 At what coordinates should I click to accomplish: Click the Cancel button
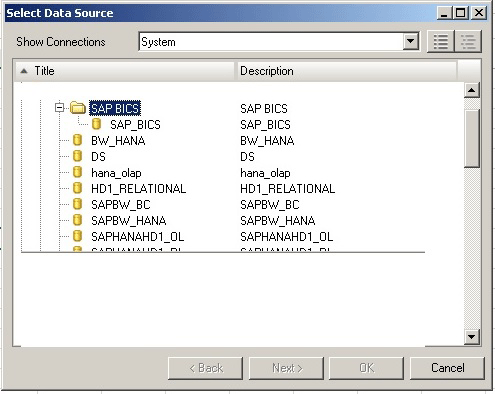447,368
